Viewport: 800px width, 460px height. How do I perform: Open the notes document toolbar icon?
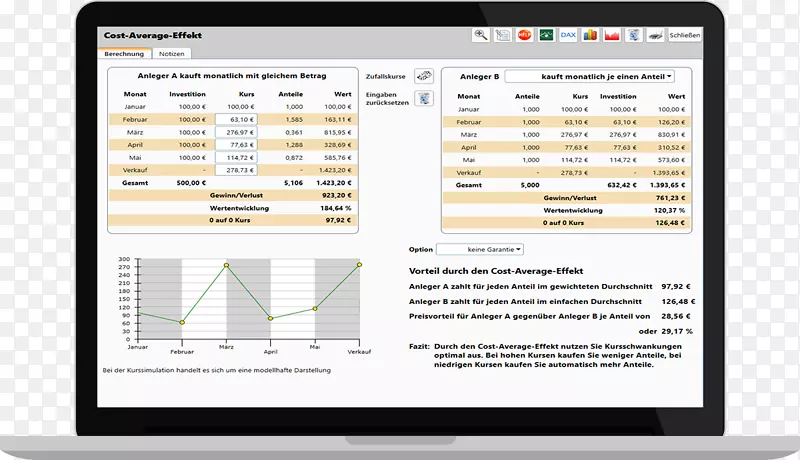pyautogui.click(x=502, y=35)
